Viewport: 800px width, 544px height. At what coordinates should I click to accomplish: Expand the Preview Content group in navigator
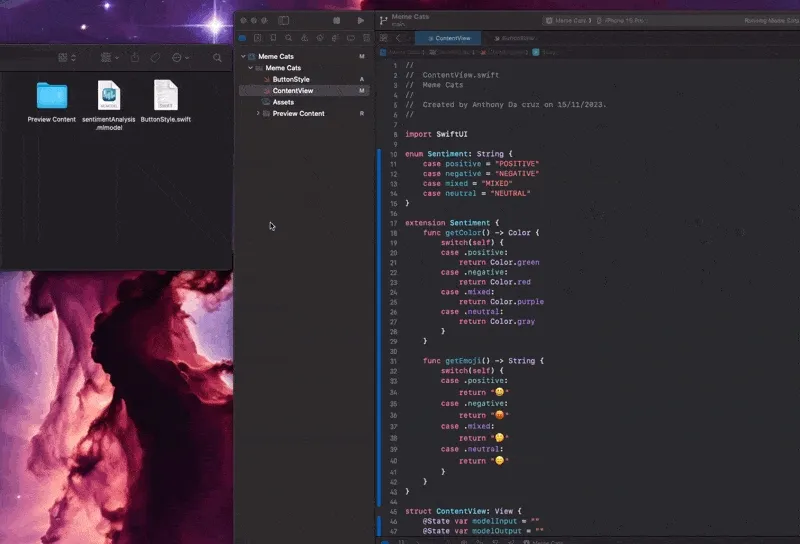[x=258, y=114]
